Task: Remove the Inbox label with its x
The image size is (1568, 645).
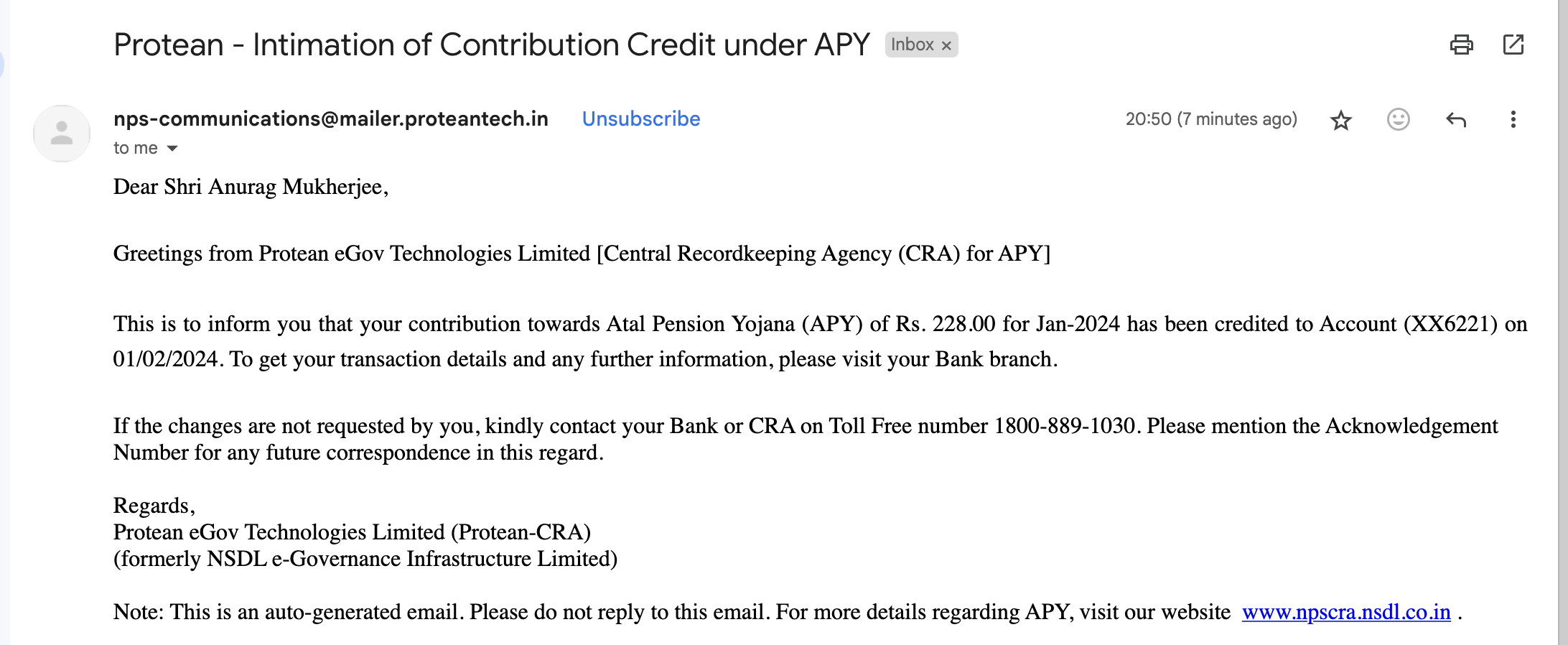Action: tap(946, 45)
